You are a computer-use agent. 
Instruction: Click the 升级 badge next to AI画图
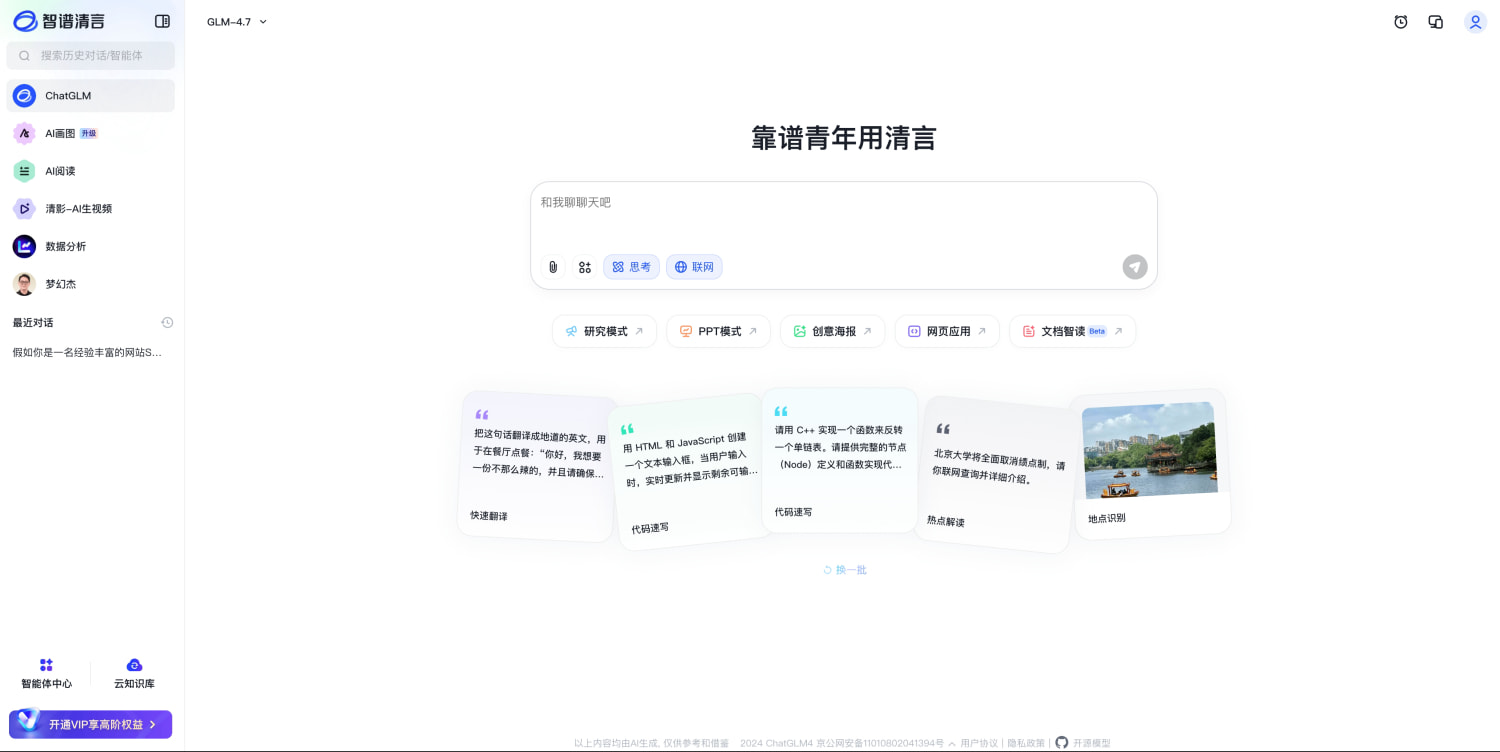pyautogui.click(x=89, y=133)
